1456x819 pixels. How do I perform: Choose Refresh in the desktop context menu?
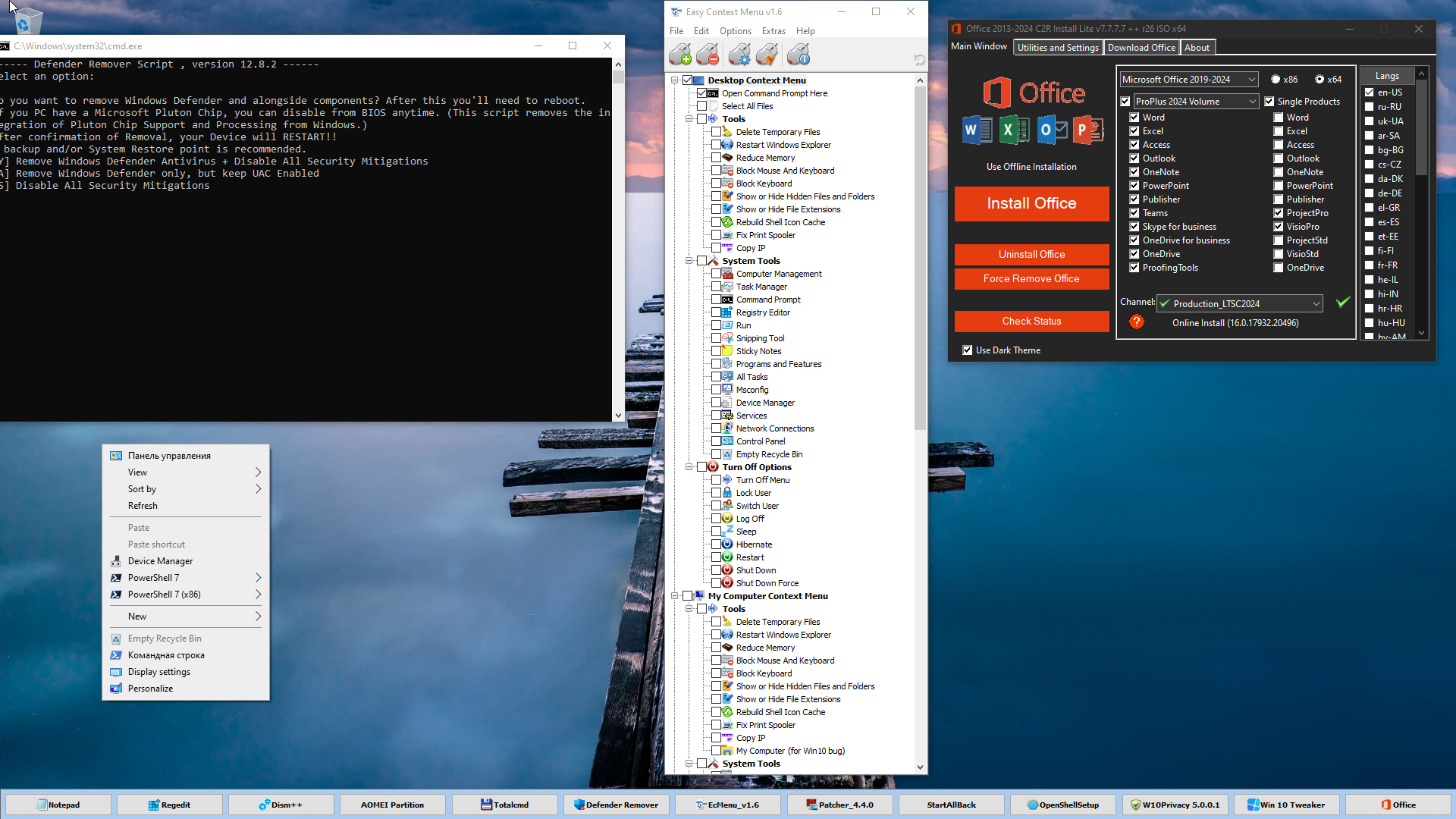[186, 506]
